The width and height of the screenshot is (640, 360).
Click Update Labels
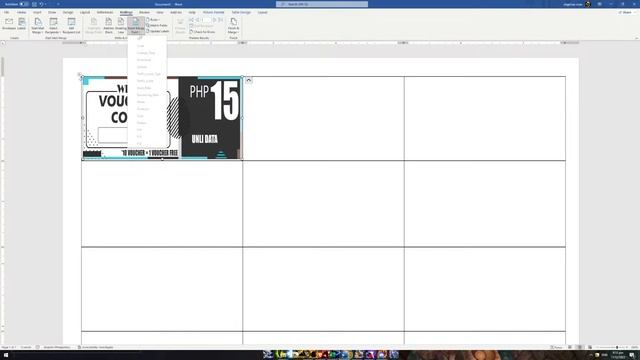point(158,31)
